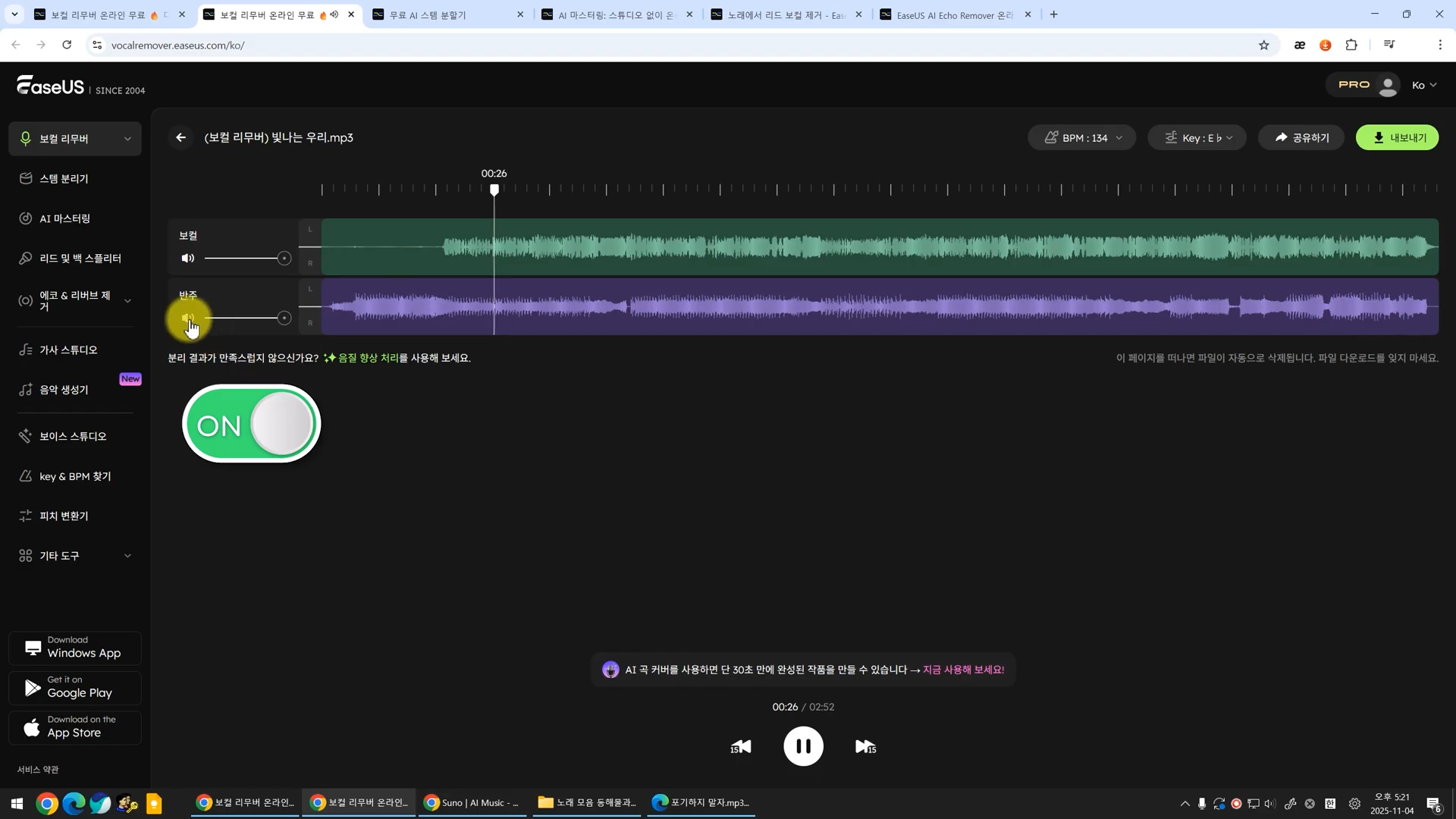This screenshot has height=819, width=1456.
Task: Open 피치 변환기 pitch changer tool
Action: point(64,516)
